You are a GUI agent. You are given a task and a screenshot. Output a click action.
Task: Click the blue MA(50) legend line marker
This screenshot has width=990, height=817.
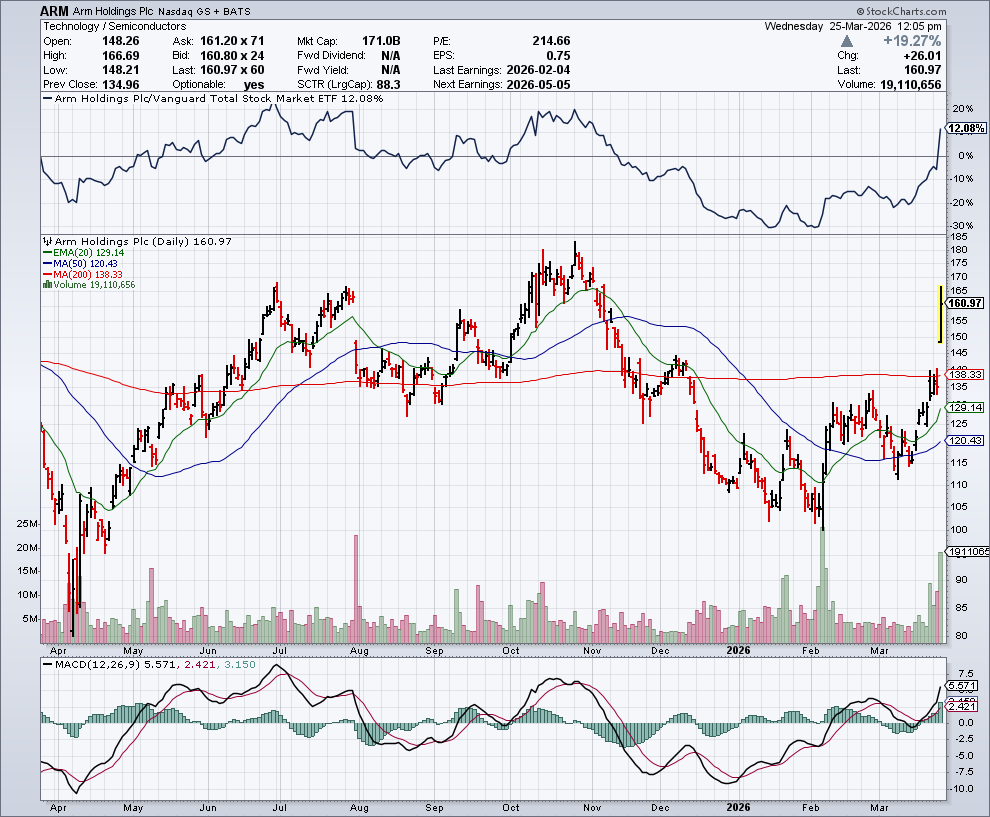point(45,264)
